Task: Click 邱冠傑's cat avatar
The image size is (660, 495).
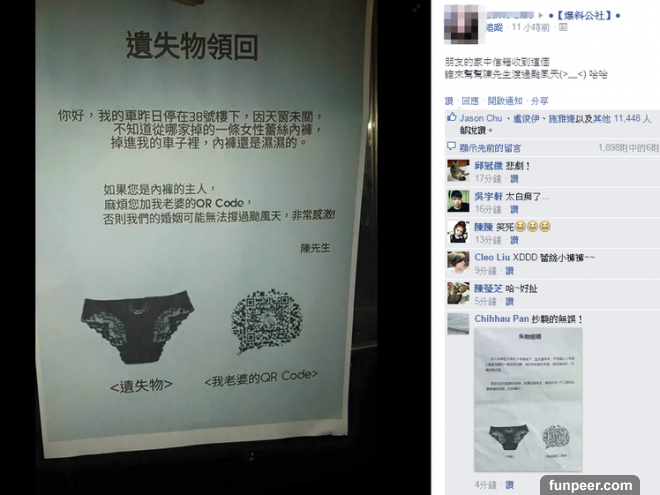Action: (x=458, y=170)
